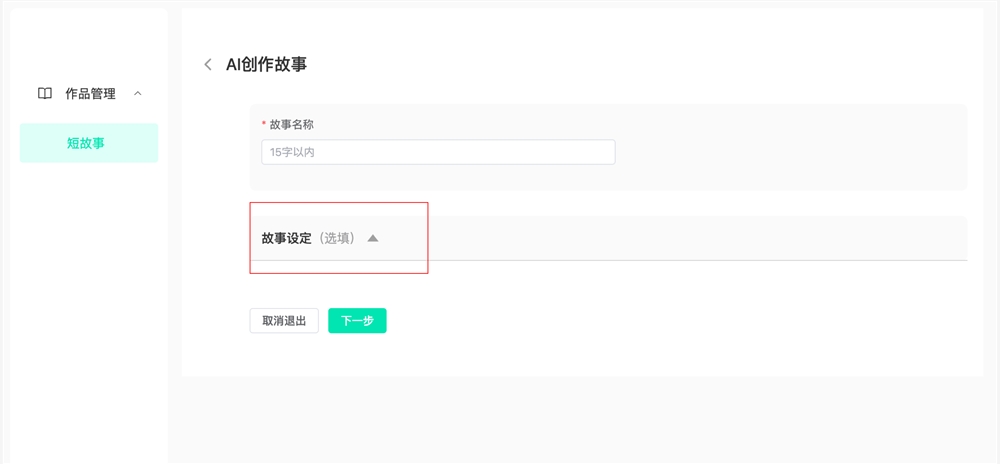The width and height of the screenshot is (1000, 464).
Task: Click the 15字以内 placeholder text
Action: 292,153
